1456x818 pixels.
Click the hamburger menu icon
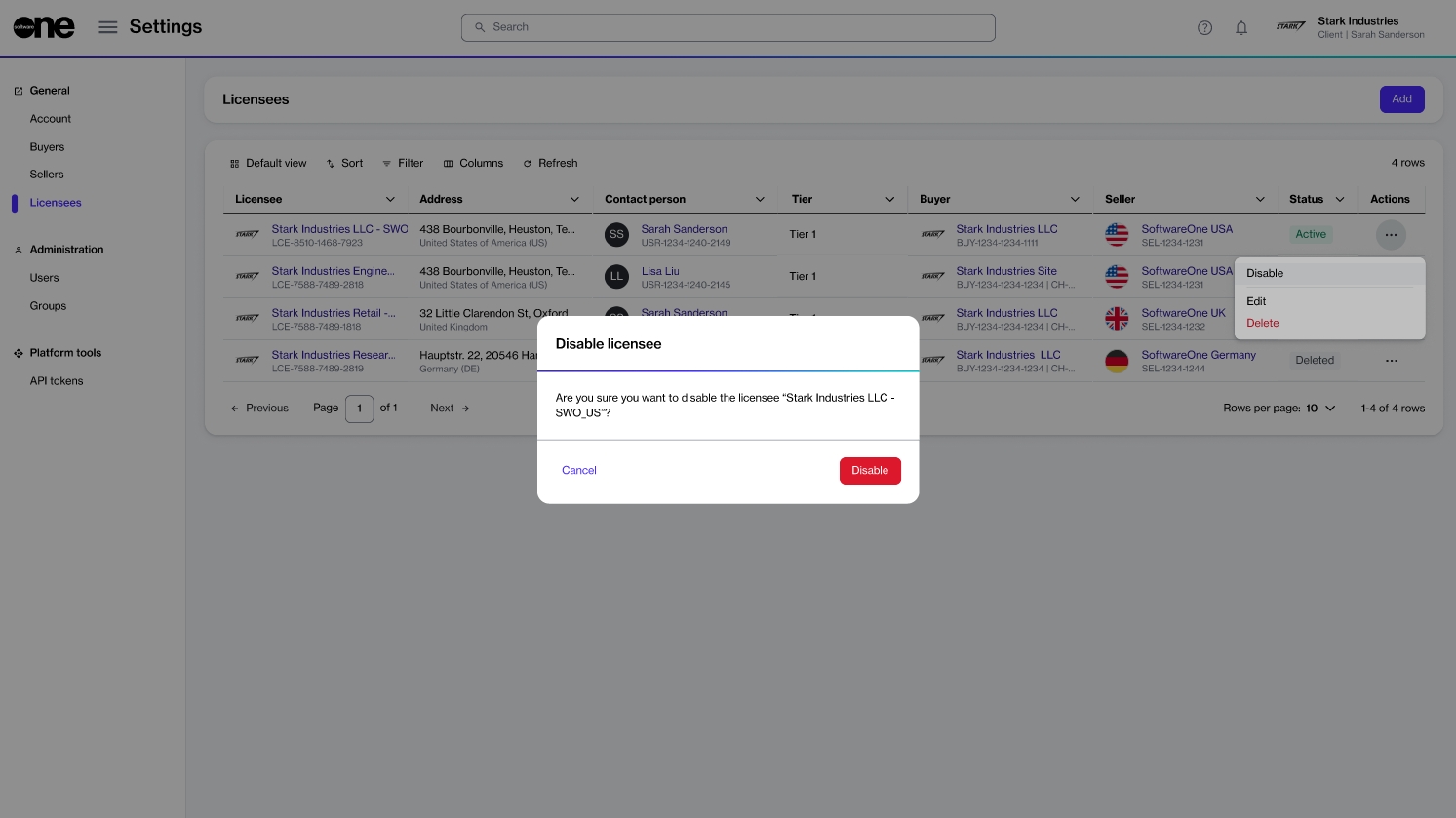(x=108, y=27)
